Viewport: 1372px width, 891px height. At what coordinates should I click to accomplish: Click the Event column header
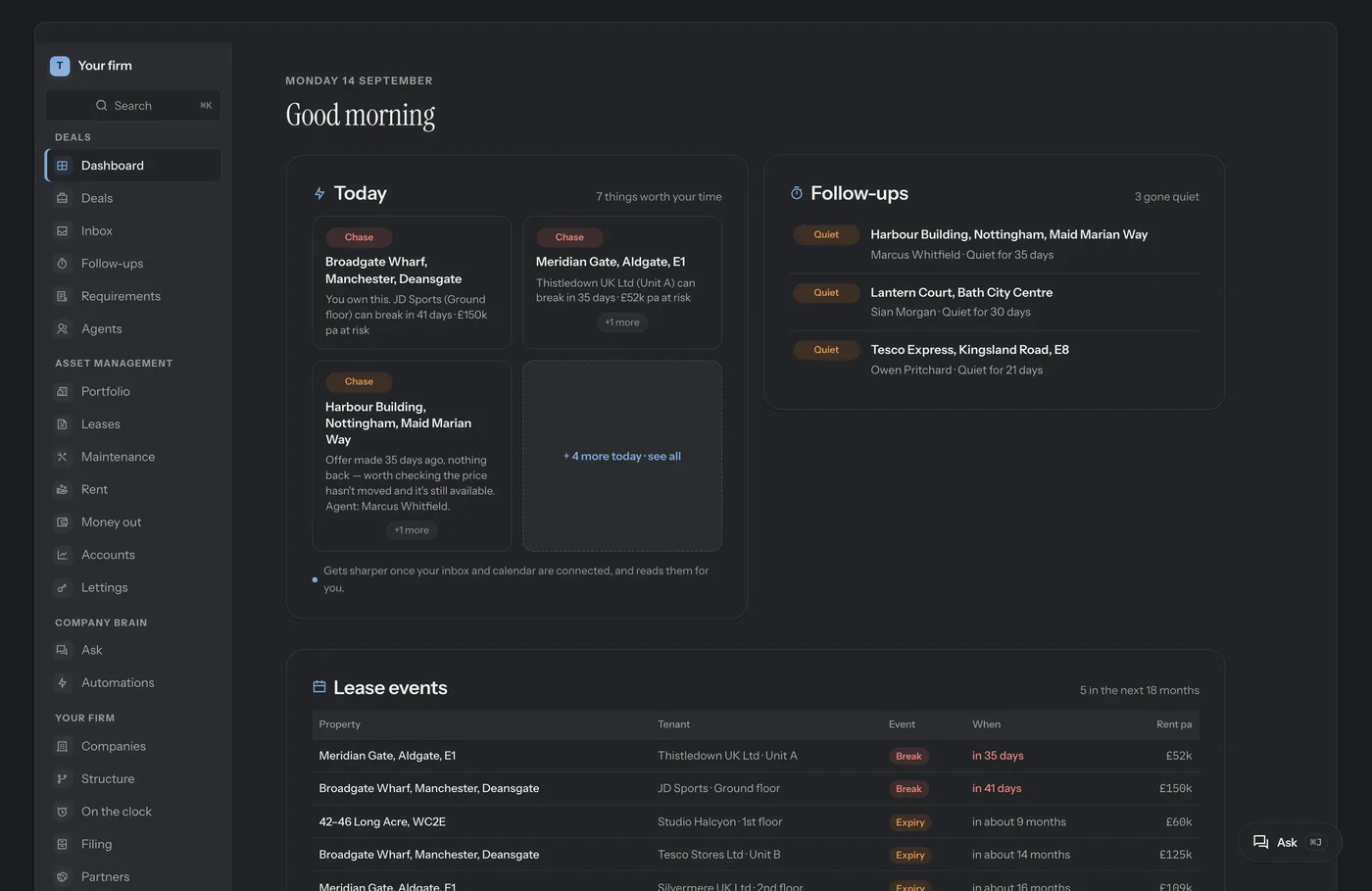click(x=902, y=724)
